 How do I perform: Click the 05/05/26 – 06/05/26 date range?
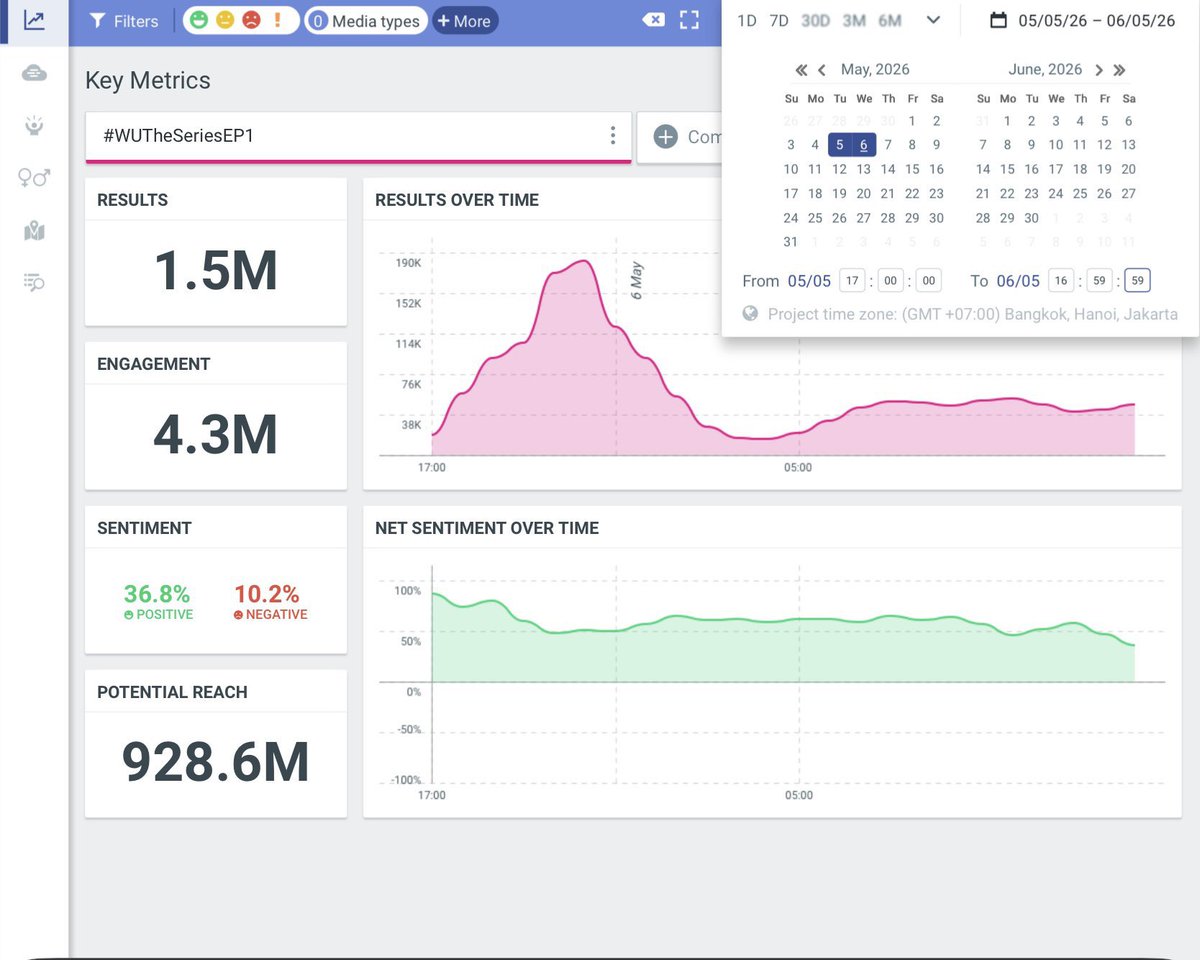point(1097,20)
